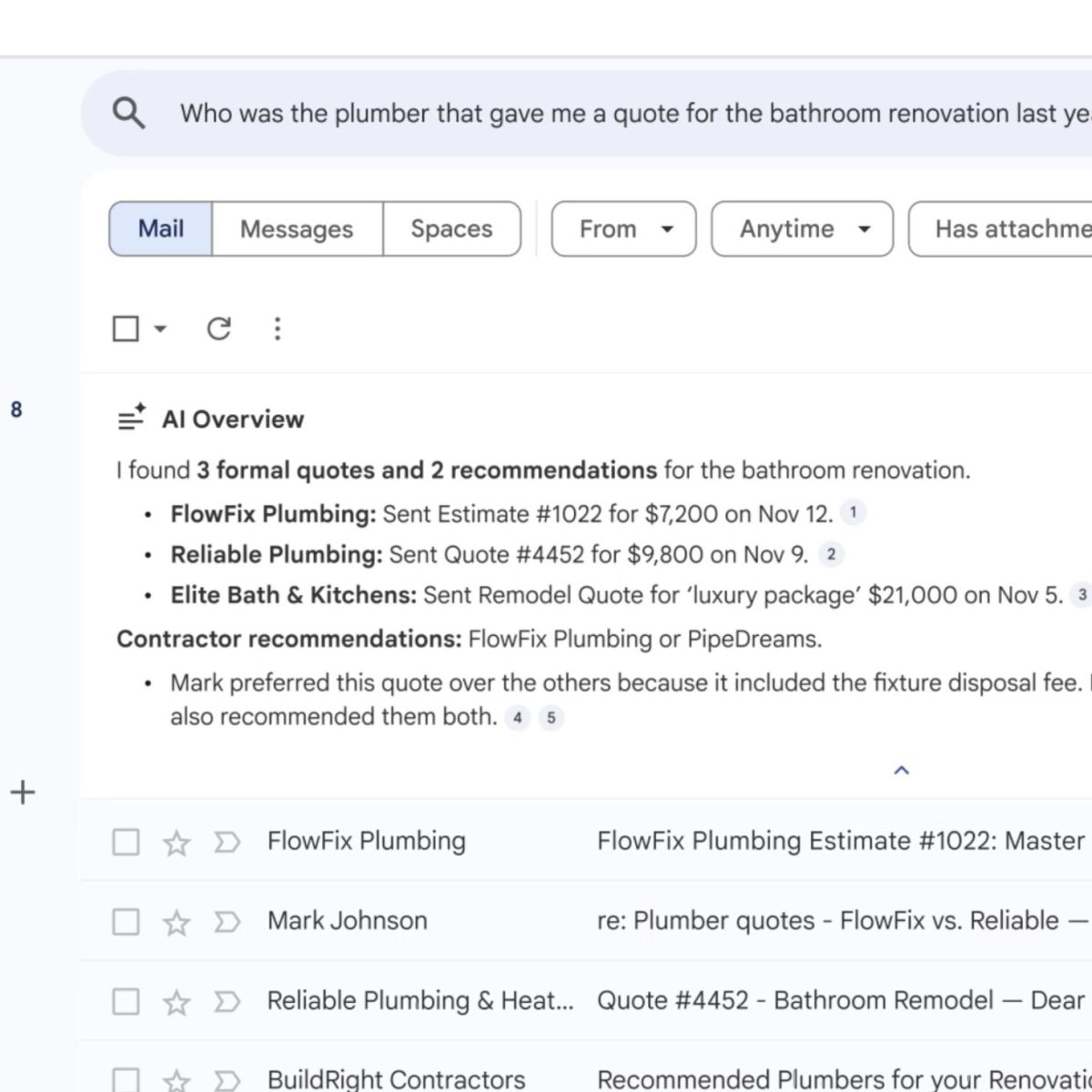This screenshot has width=1092, height=1092.
Task: Tick the FlowFix Plumbing email checkbox
Action: [126, 843]
